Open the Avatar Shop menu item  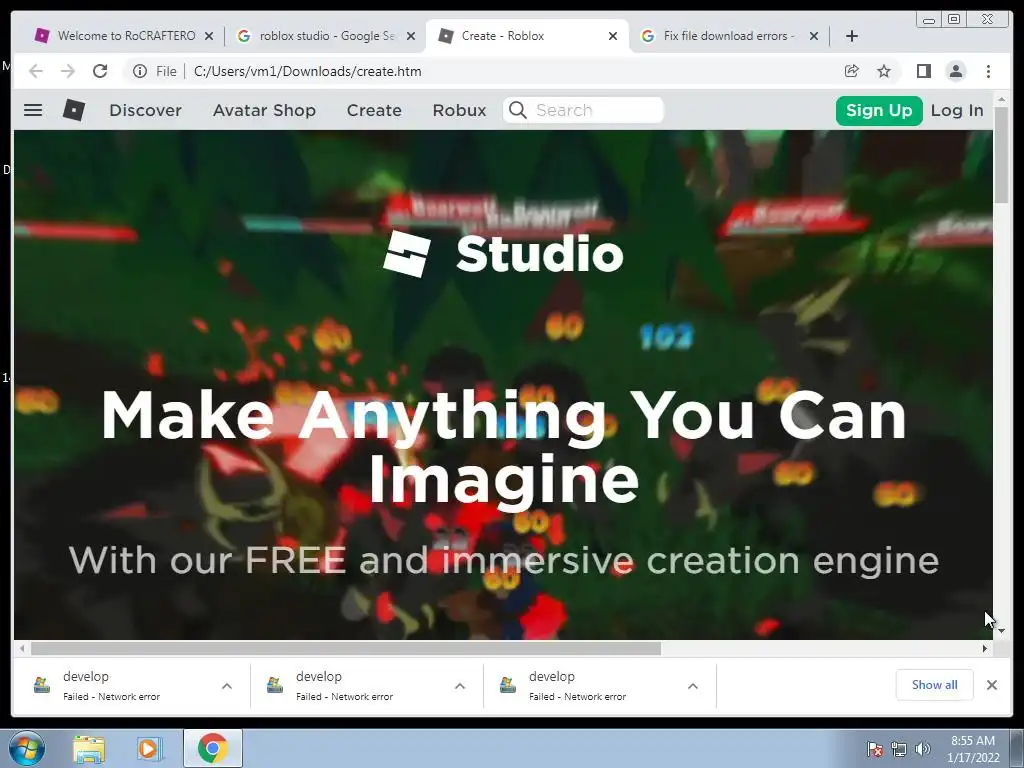264,110
